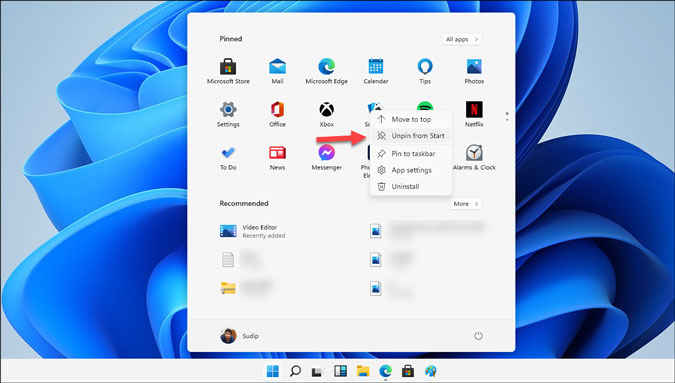The width and height of the screenshot is (675, 383).
Task: Show All apps list
Action: coord(462,39)
